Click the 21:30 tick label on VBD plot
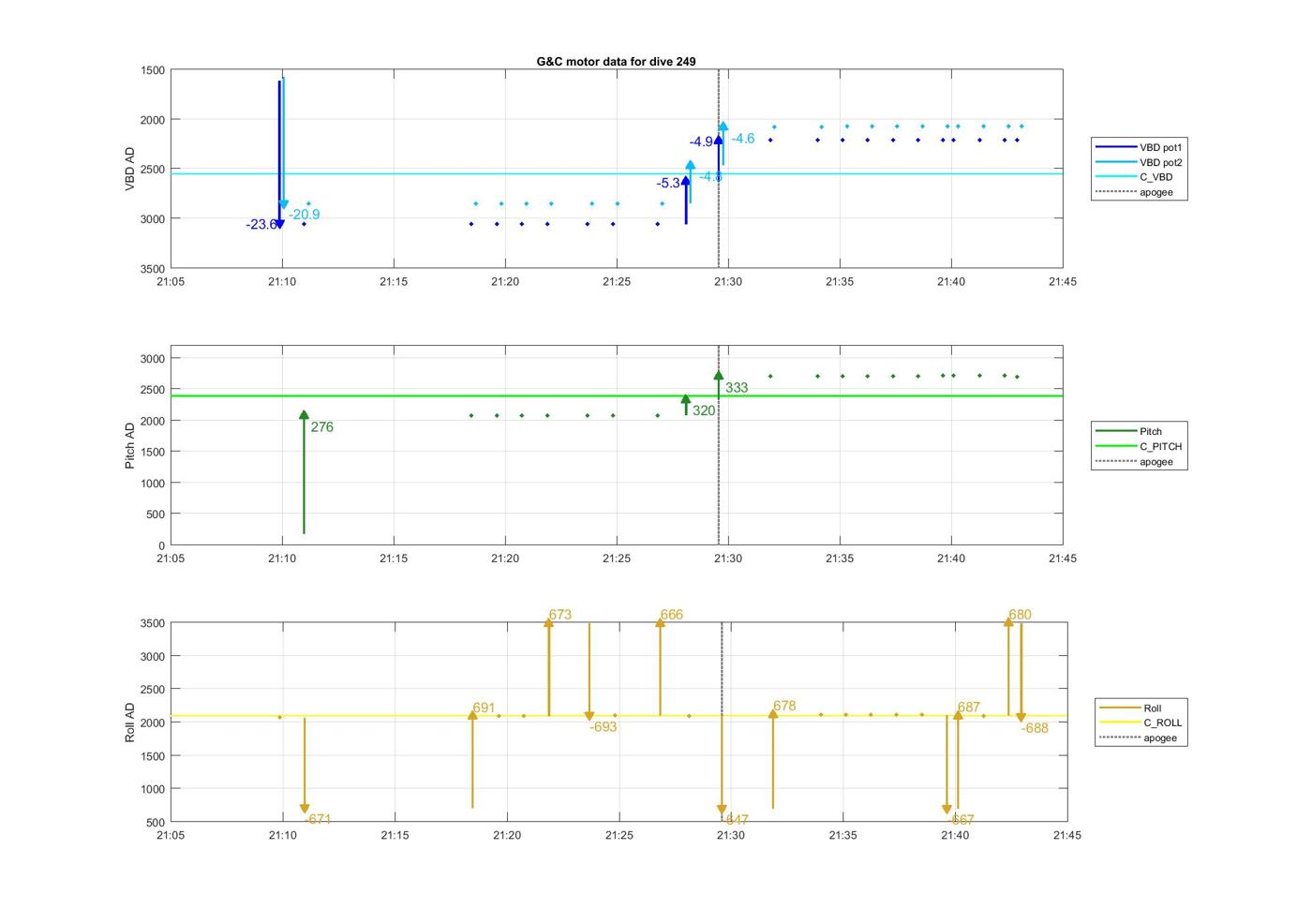 click(728, 281)
